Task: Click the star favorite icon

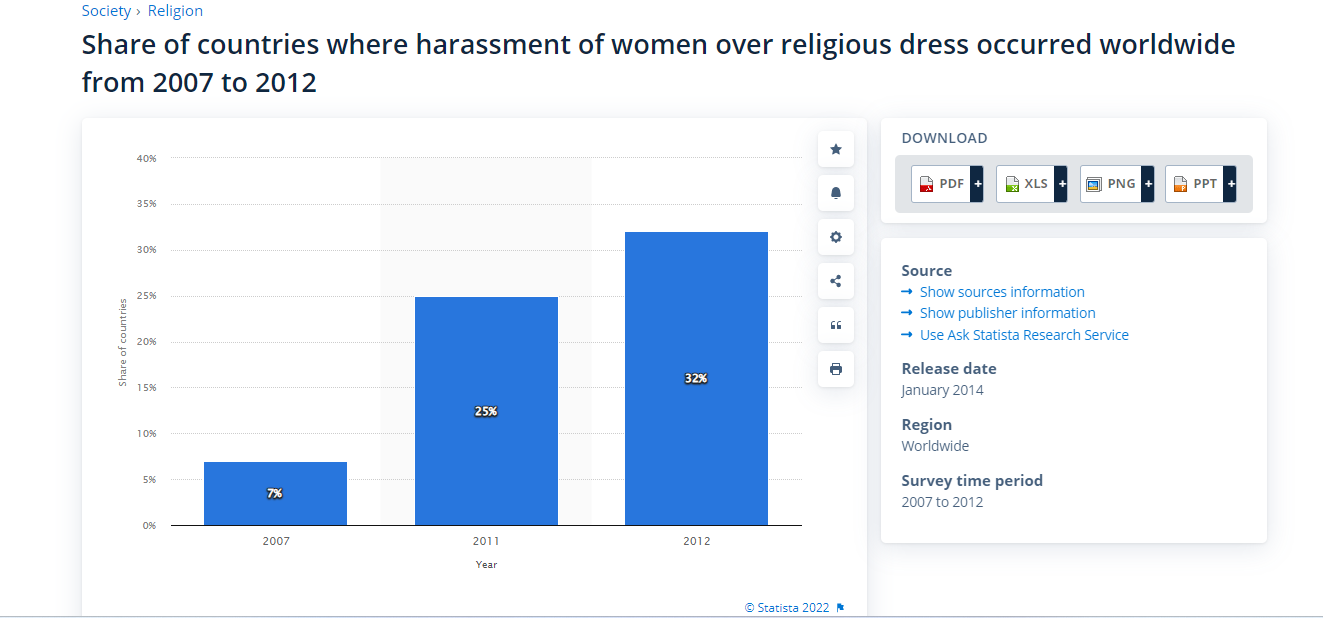Action: [836, 149]
